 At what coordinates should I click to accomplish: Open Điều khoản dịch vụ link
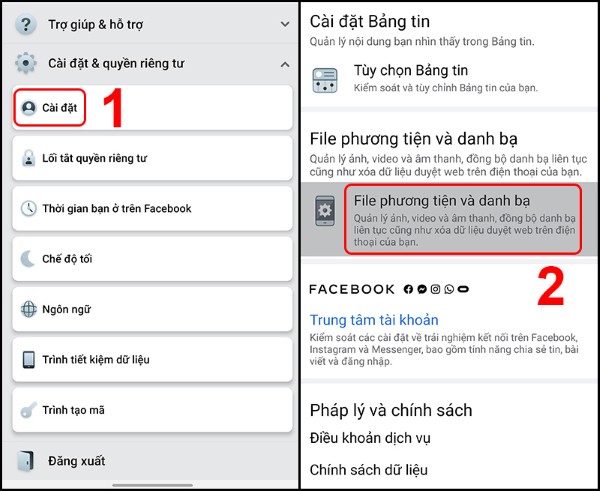(370, 438)
